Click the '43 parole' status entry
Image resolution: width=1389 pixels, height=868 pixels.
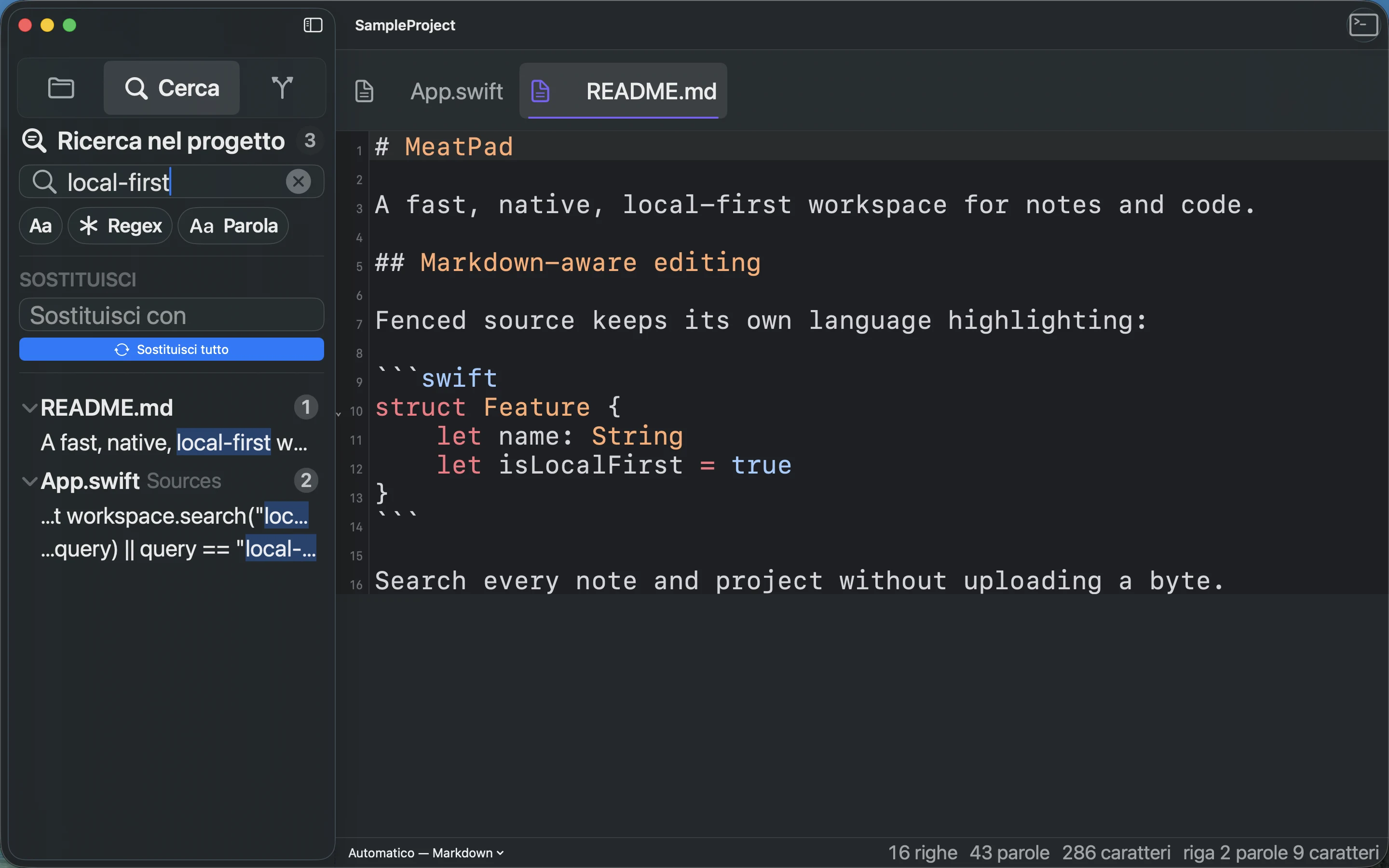point(1009,853)
